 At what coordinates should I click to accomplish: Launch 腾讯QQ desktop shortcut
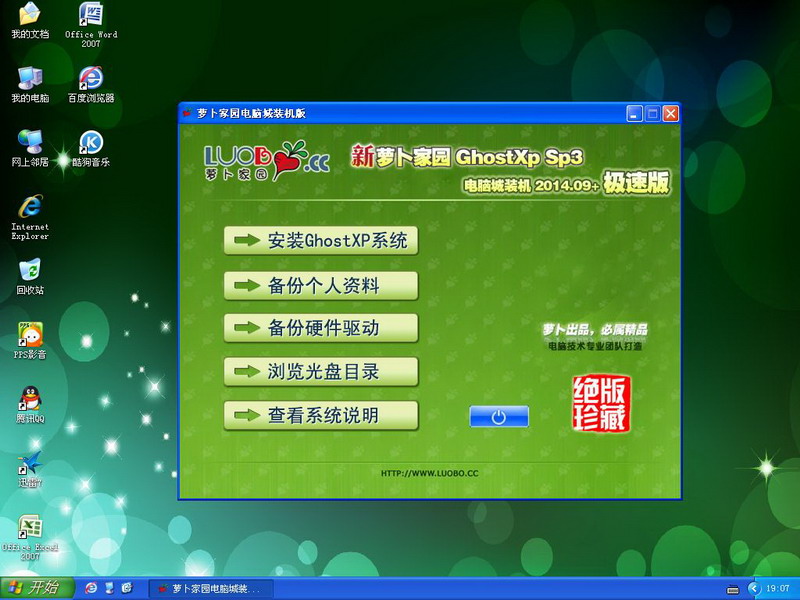(30, 405)
